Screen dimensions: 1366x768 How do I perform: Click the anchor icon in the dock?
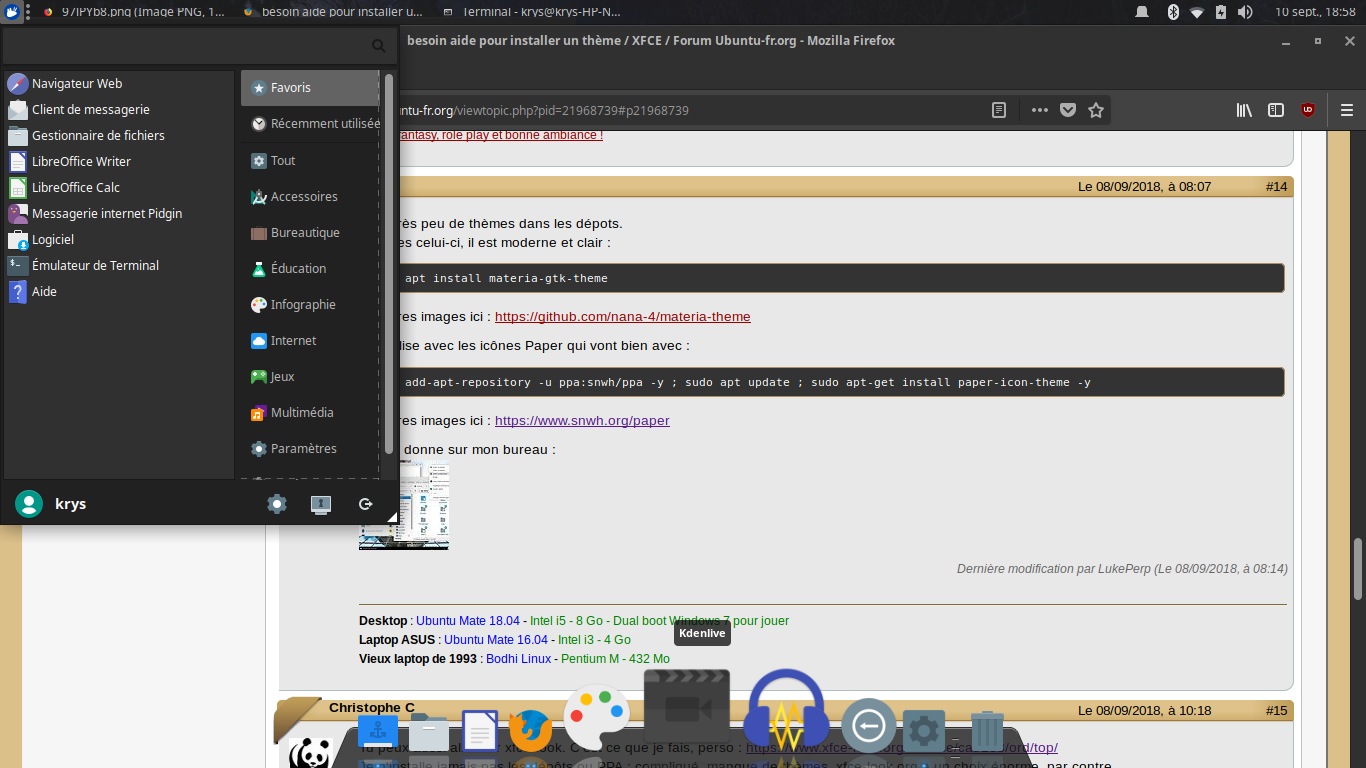pos(378,731)
